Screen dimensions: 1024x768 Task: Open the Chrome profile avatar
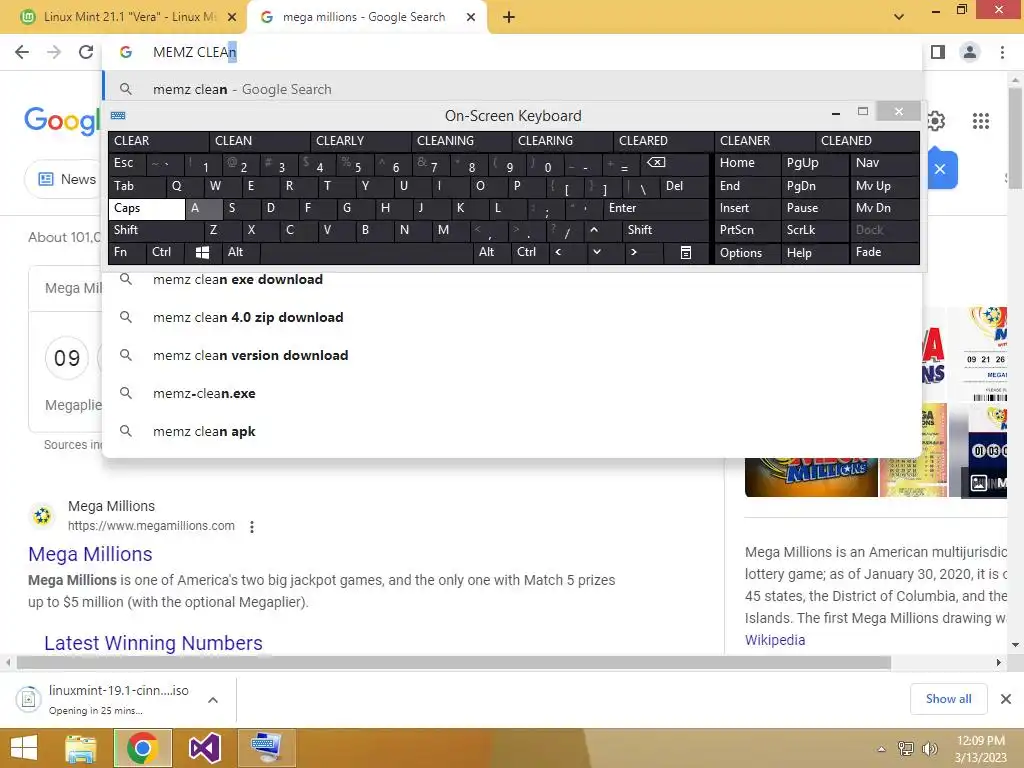[x=970, y=52]
